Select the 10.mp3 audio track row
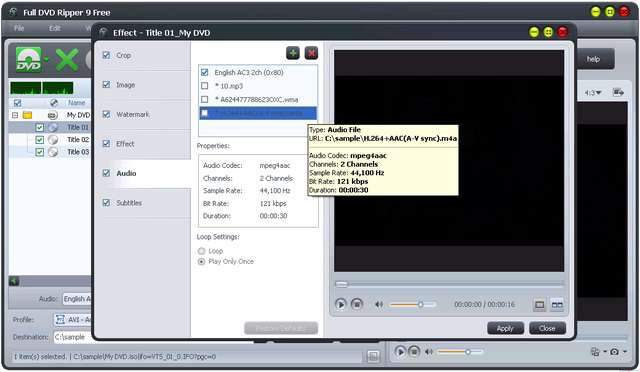 258,86
